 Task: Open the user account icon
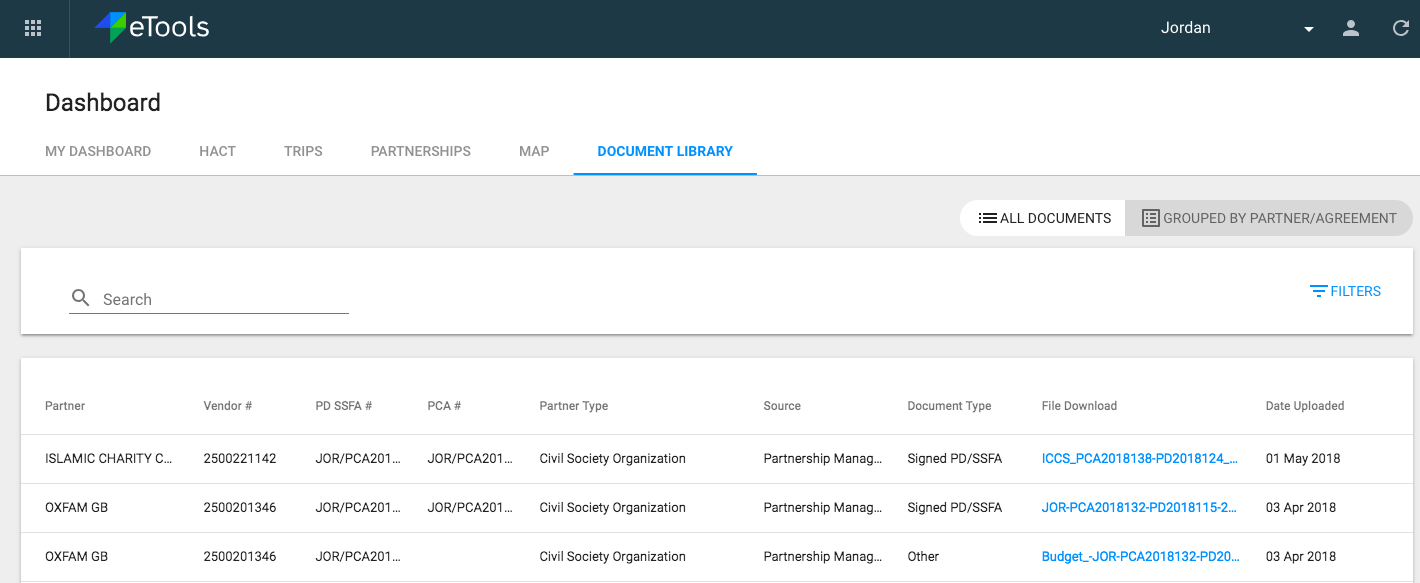[x=1350, y=28]
